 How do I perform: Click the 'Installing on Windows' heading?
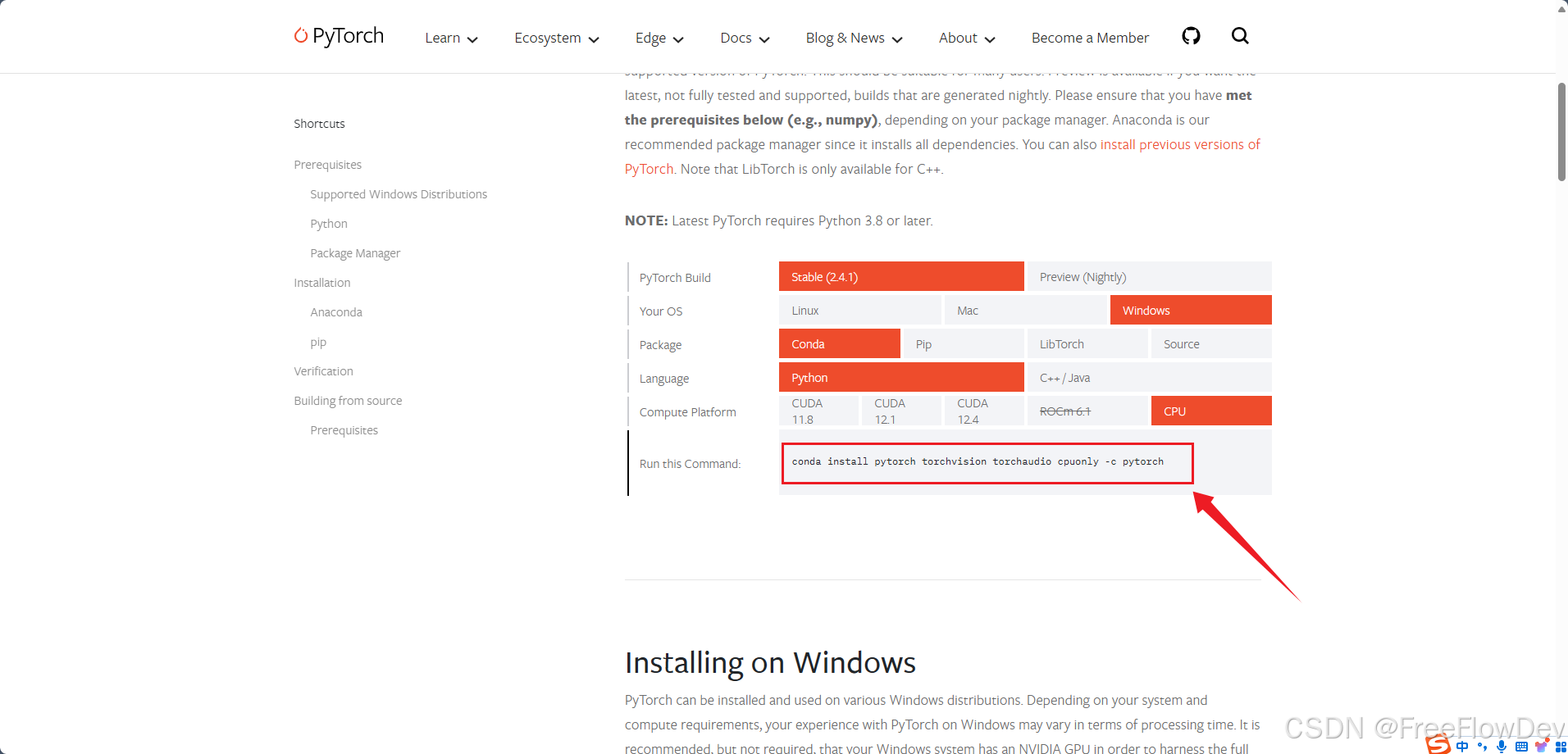pyautogui.click(x=770, y=662)
